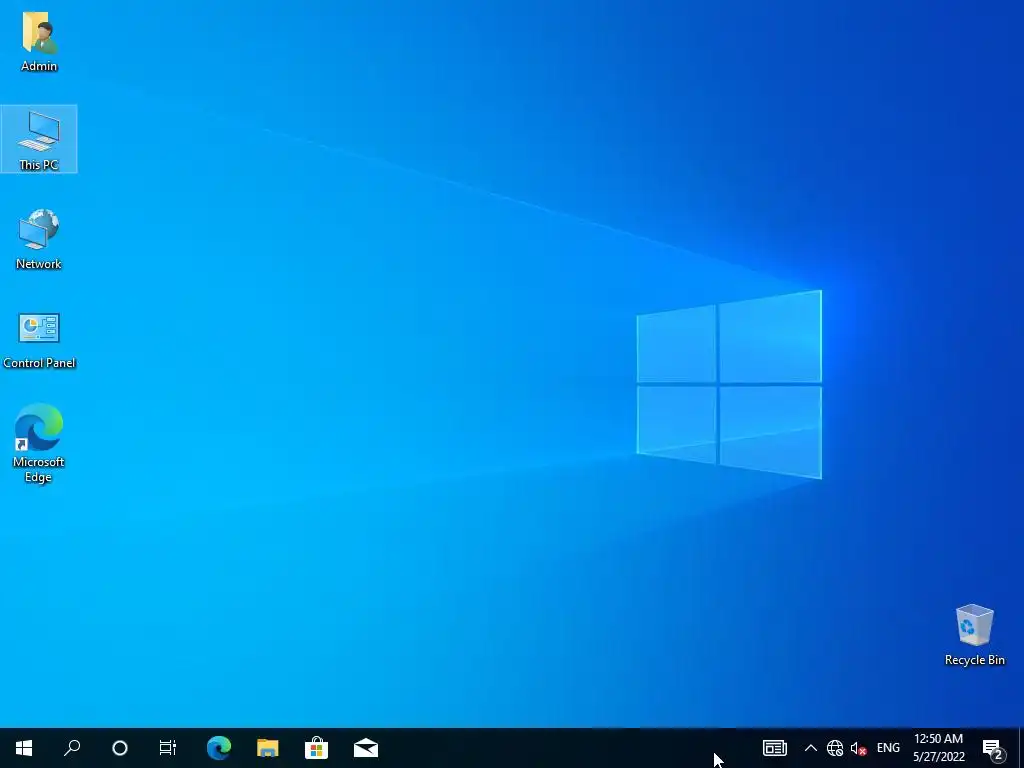Select the Network desktop icon
1024x768 pixels.
pos(39,239)
